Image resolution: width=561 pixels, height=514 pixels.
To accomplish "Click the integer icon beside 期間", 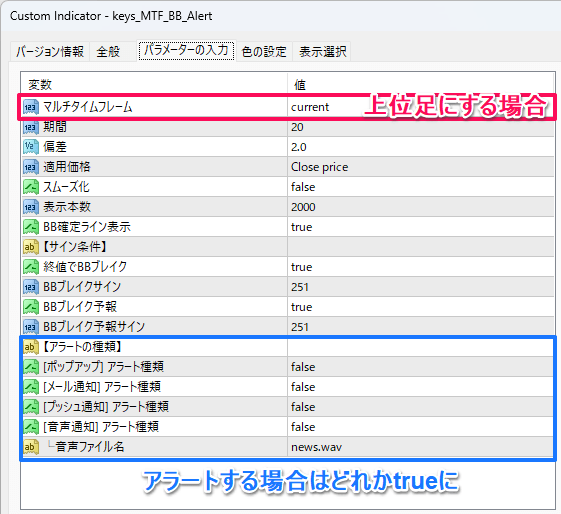I will pos(31,127).
